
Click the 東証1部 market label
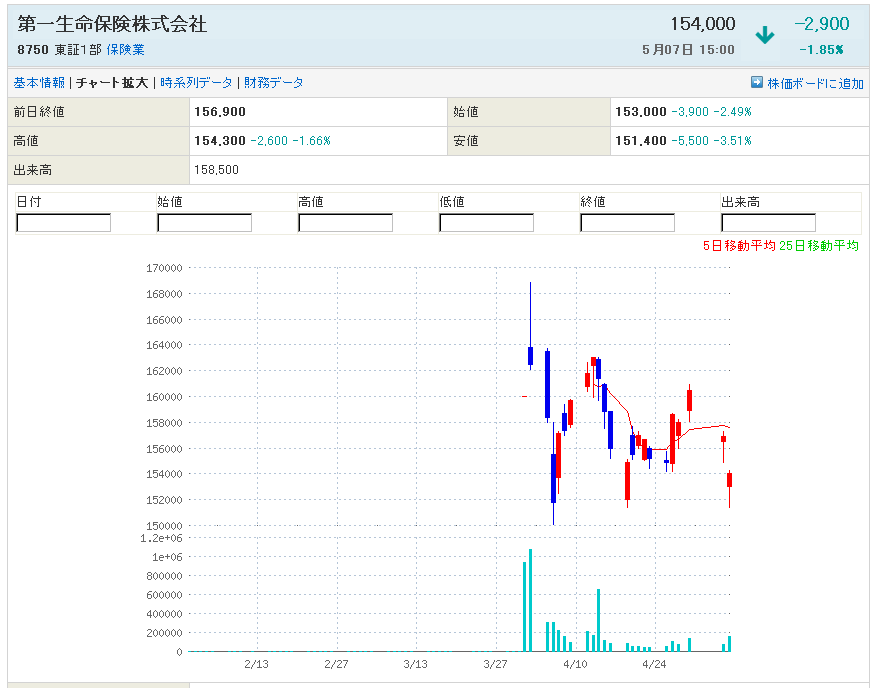click(x=78, y=50)
